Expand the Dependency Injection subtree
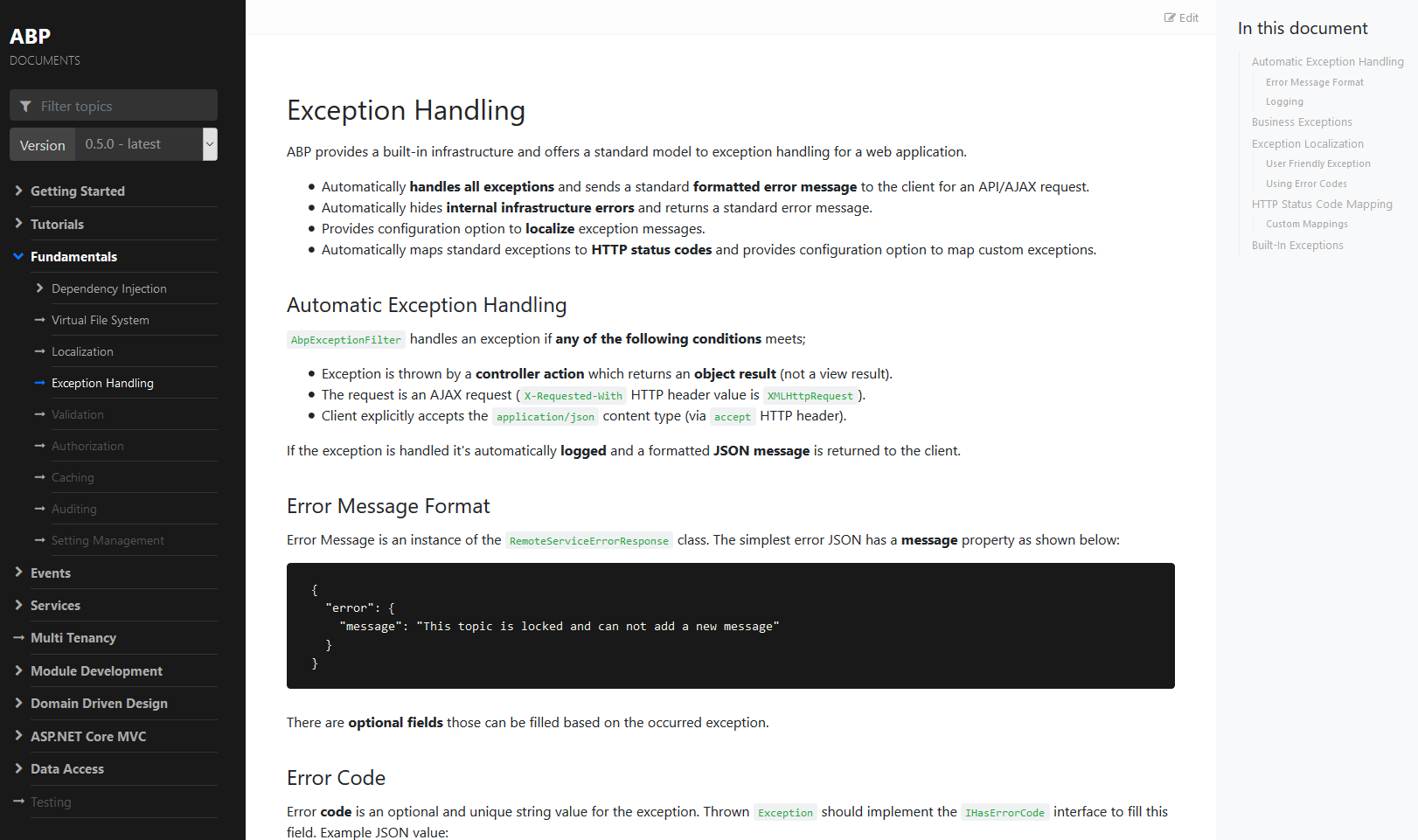This screenshot has height=840, width=1418. tap(39, 288)
